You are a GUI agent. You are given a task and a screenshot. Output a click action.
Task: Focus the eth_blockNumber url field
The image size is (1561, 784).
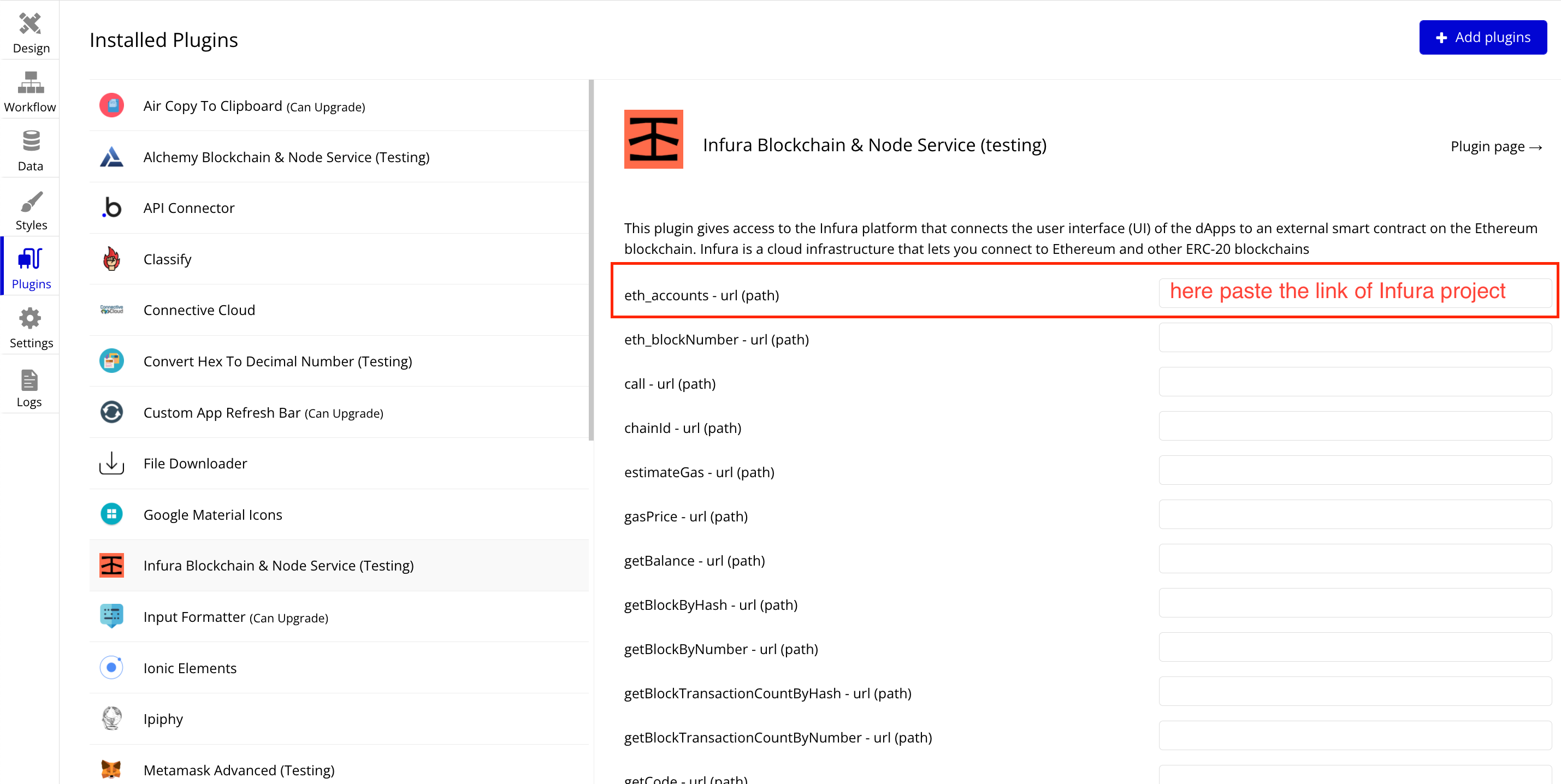[x=1355, y=337]
